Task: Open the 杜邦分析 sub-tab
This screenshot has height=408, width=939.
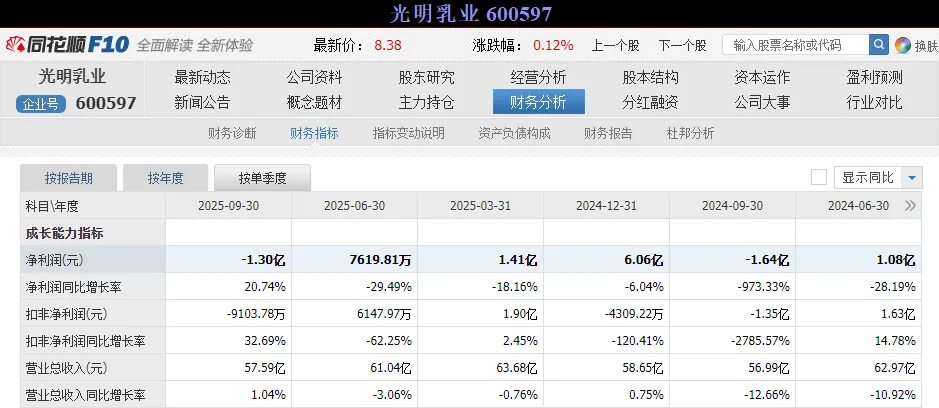Action: [690, 133]
